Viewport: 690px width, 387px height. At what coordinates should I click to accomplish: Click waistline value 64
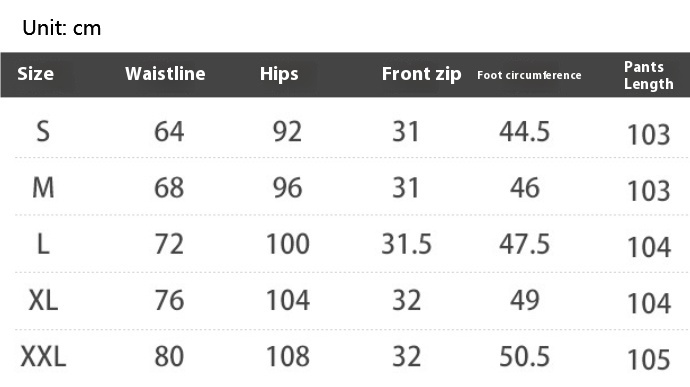[169, 132]
